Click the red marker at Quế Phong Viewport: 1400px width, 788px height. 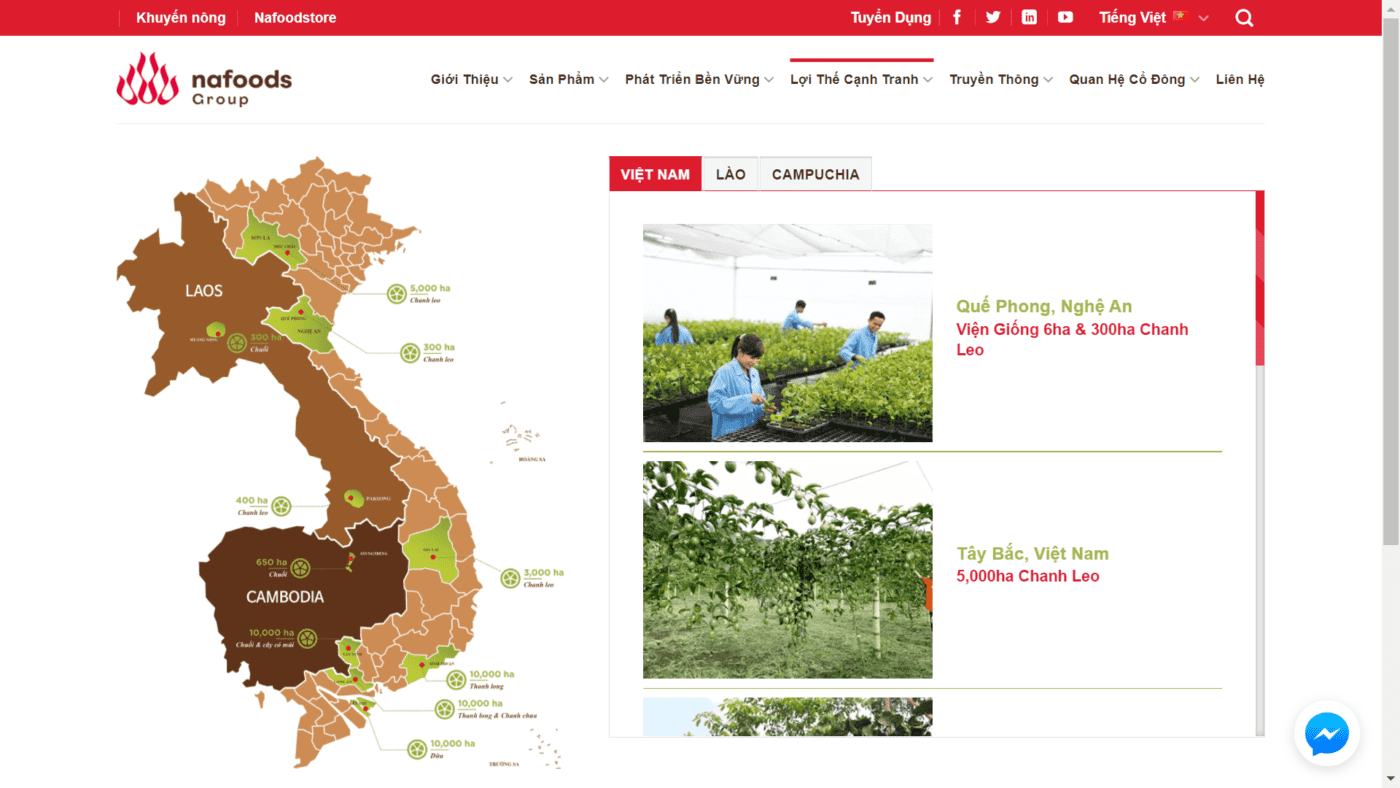coord(300,312)
